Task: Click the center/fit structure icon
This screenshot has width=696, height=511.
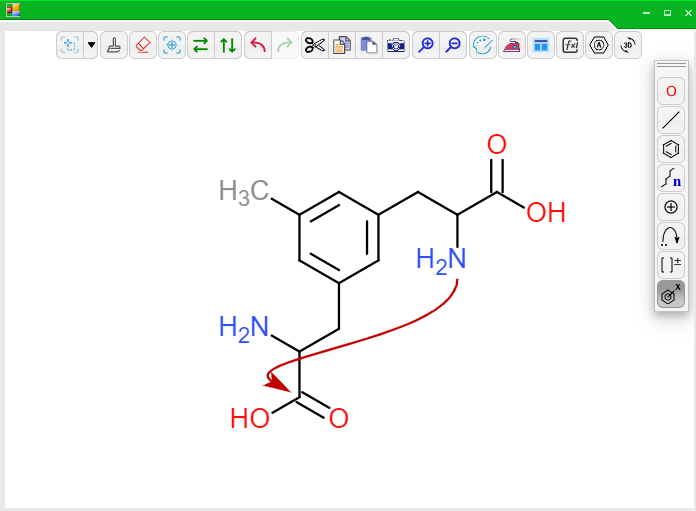Action: point(172,45)
